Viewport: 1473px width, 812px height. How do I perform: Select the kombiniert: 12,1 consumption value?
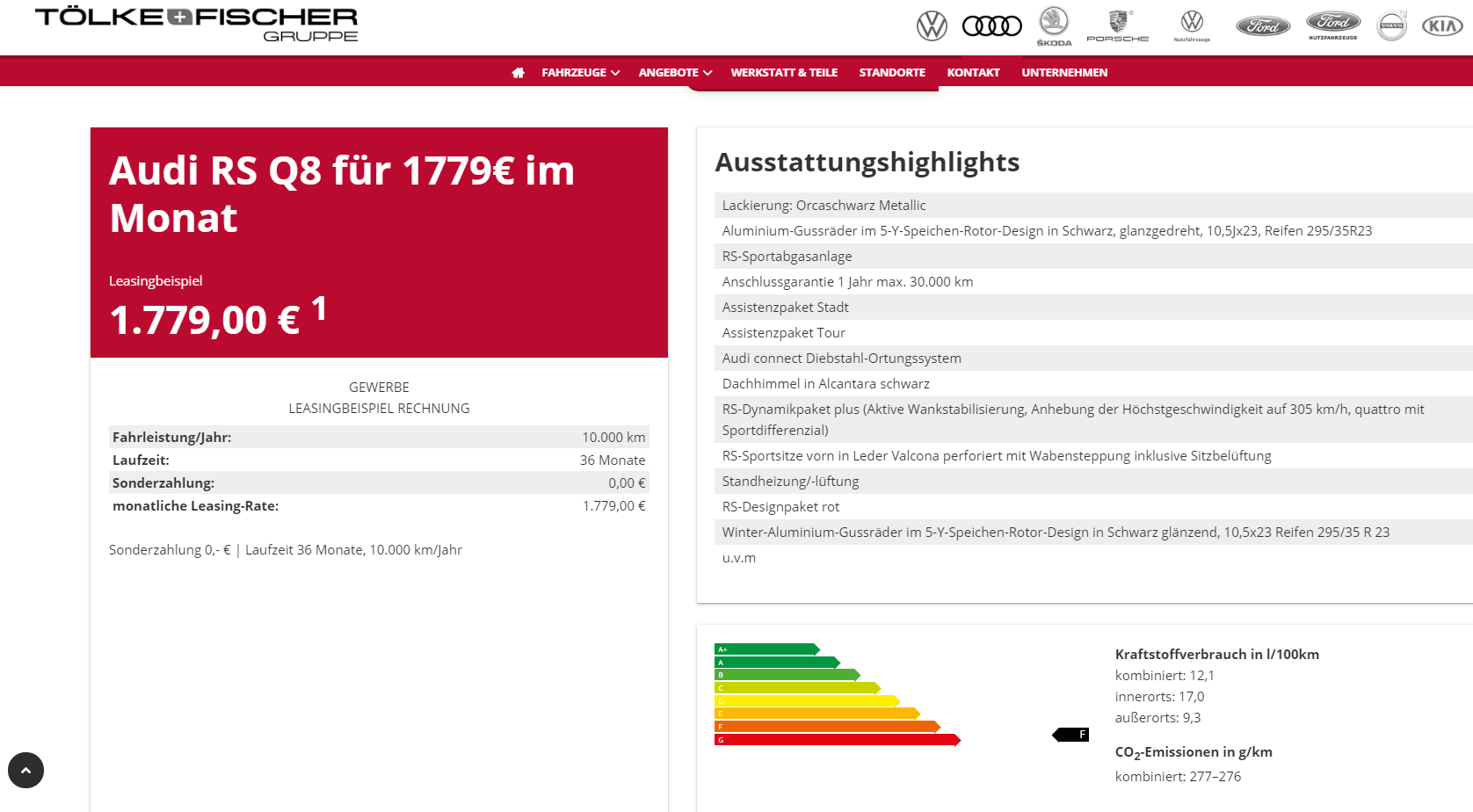[1165, 675]
